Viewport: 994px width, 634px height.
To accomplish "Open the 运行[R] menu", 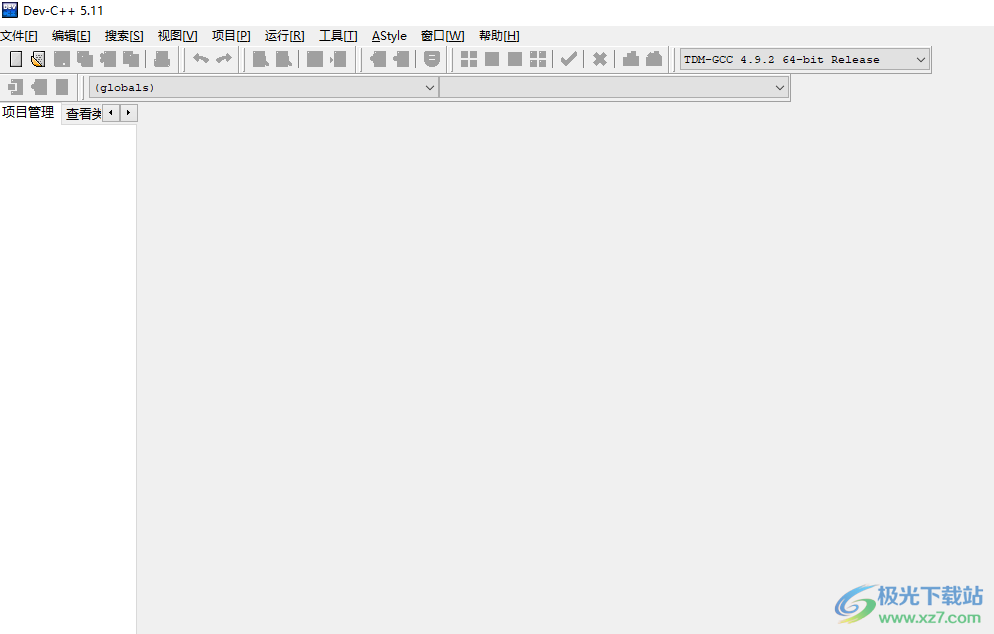I will coord(285,36).
